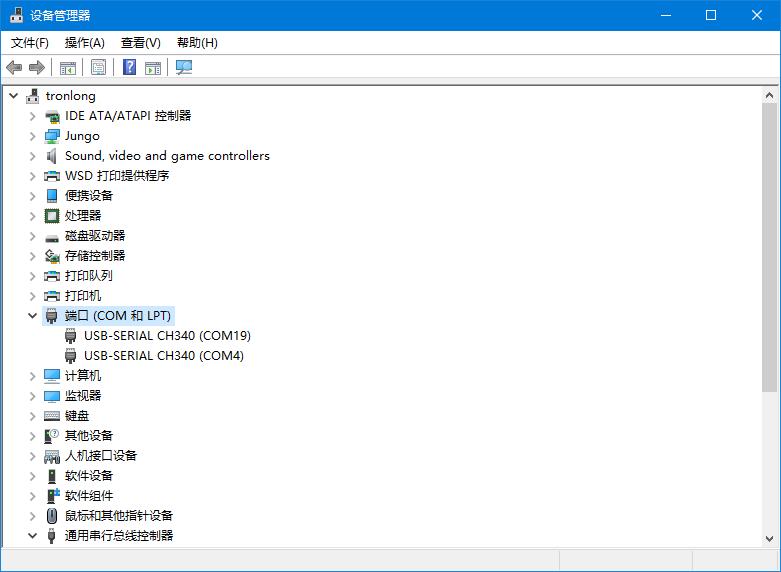Go forward with the right arrow toolbar icon

coord(37,67)
